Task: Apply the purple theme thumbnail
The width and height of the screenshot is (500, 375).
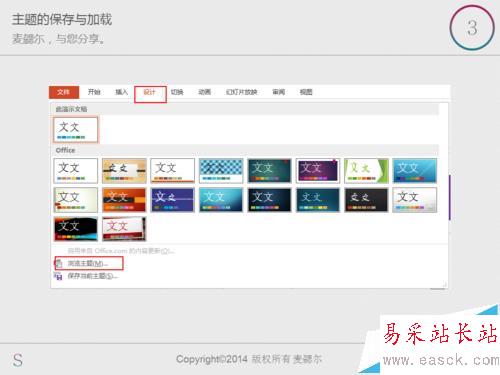Action: pos(318,171)
